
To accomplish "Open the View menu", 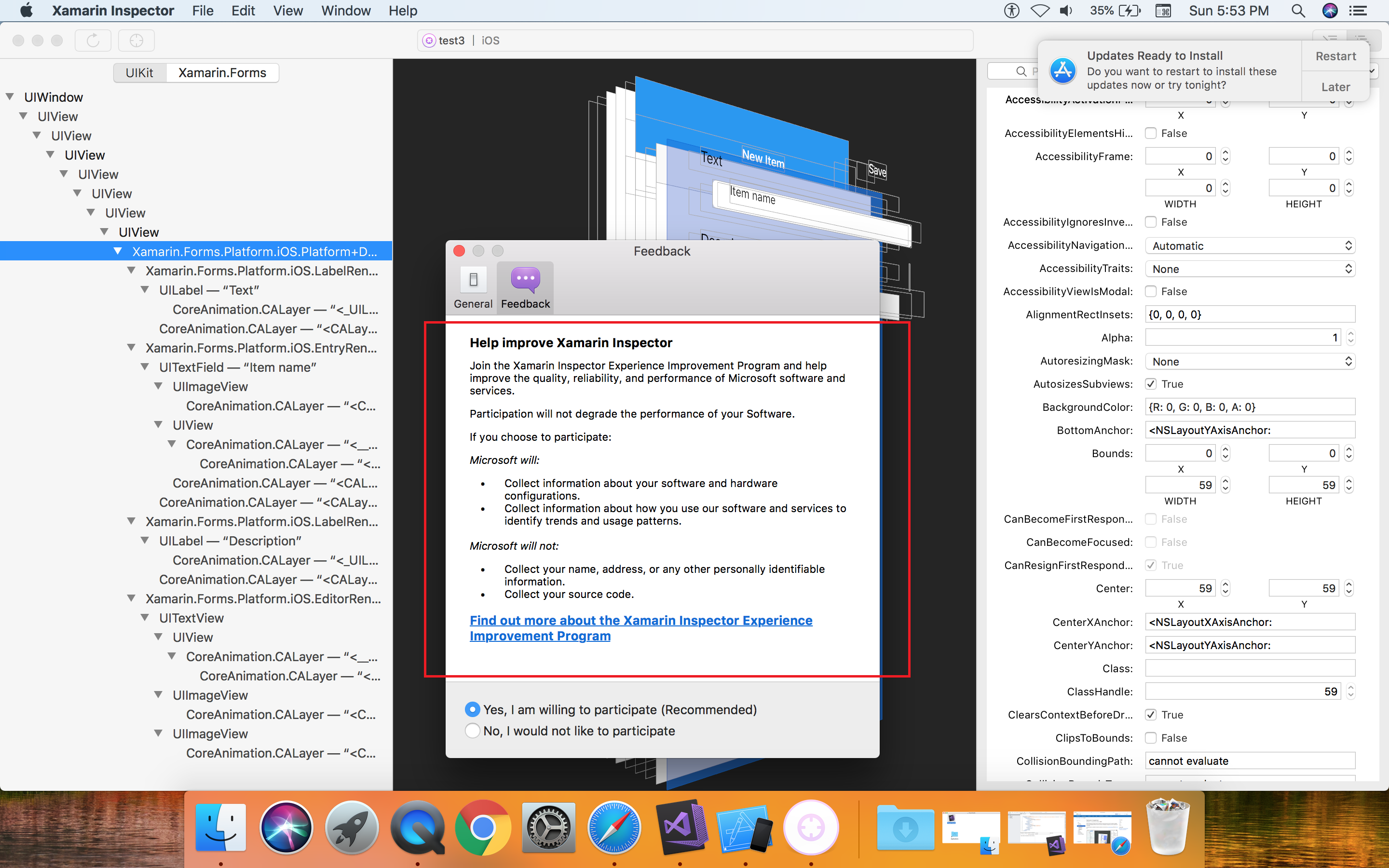I will 287,10.
